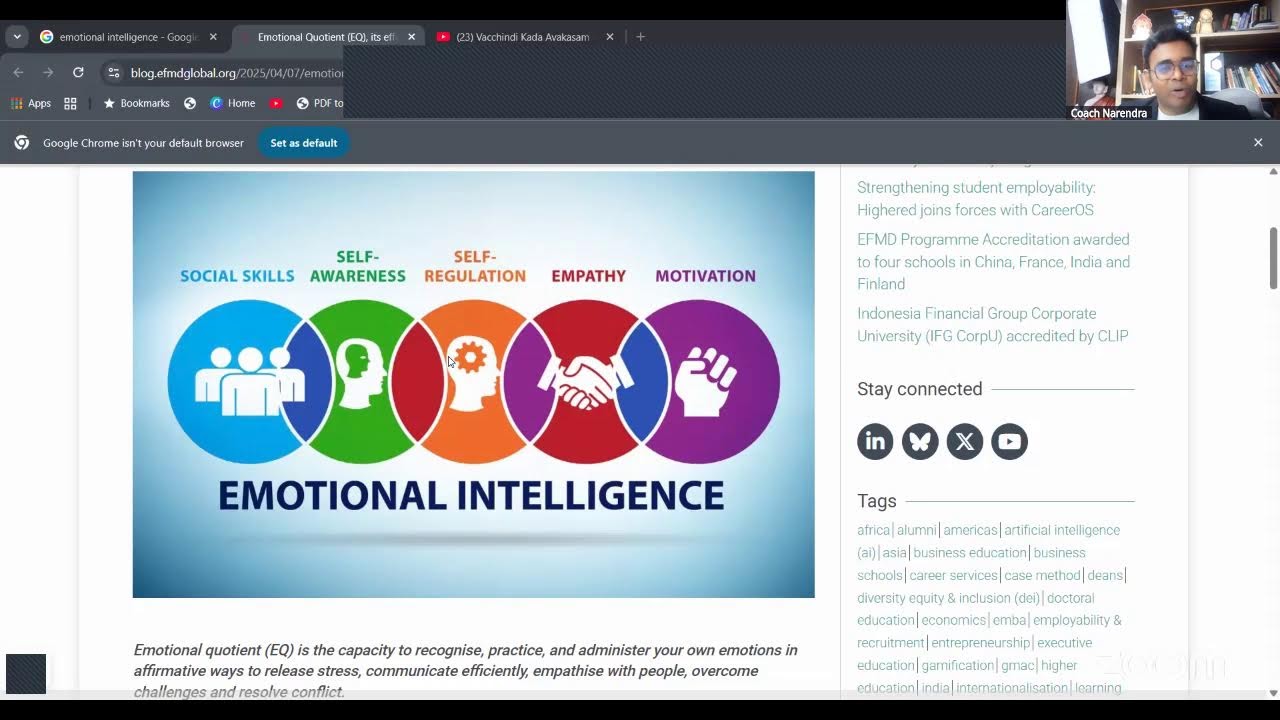Select the americas tag
This screenshot has width=1280, height=720.
(x=970, y=530)
